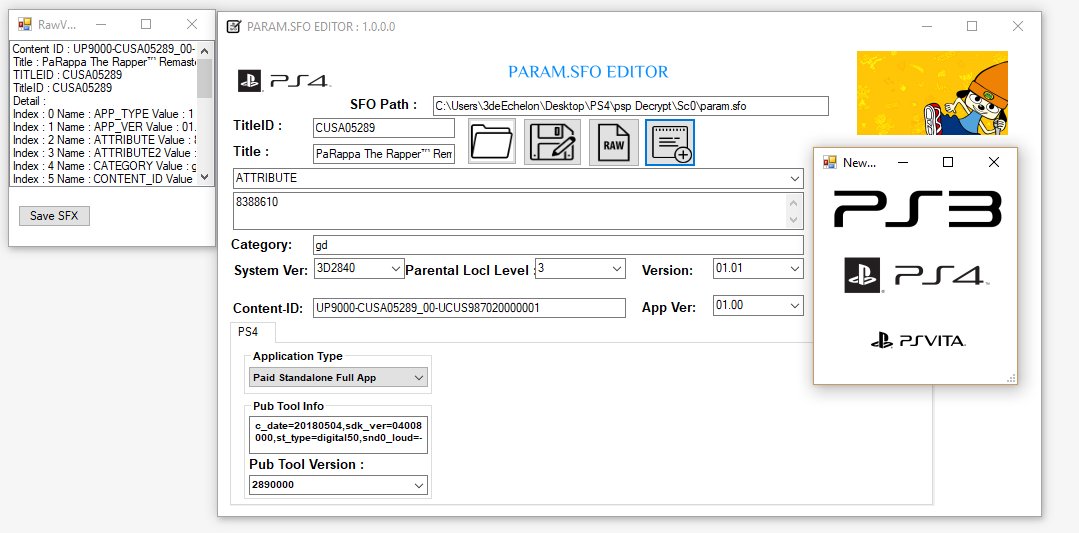Create a new SFO with the plus icon

670,142
